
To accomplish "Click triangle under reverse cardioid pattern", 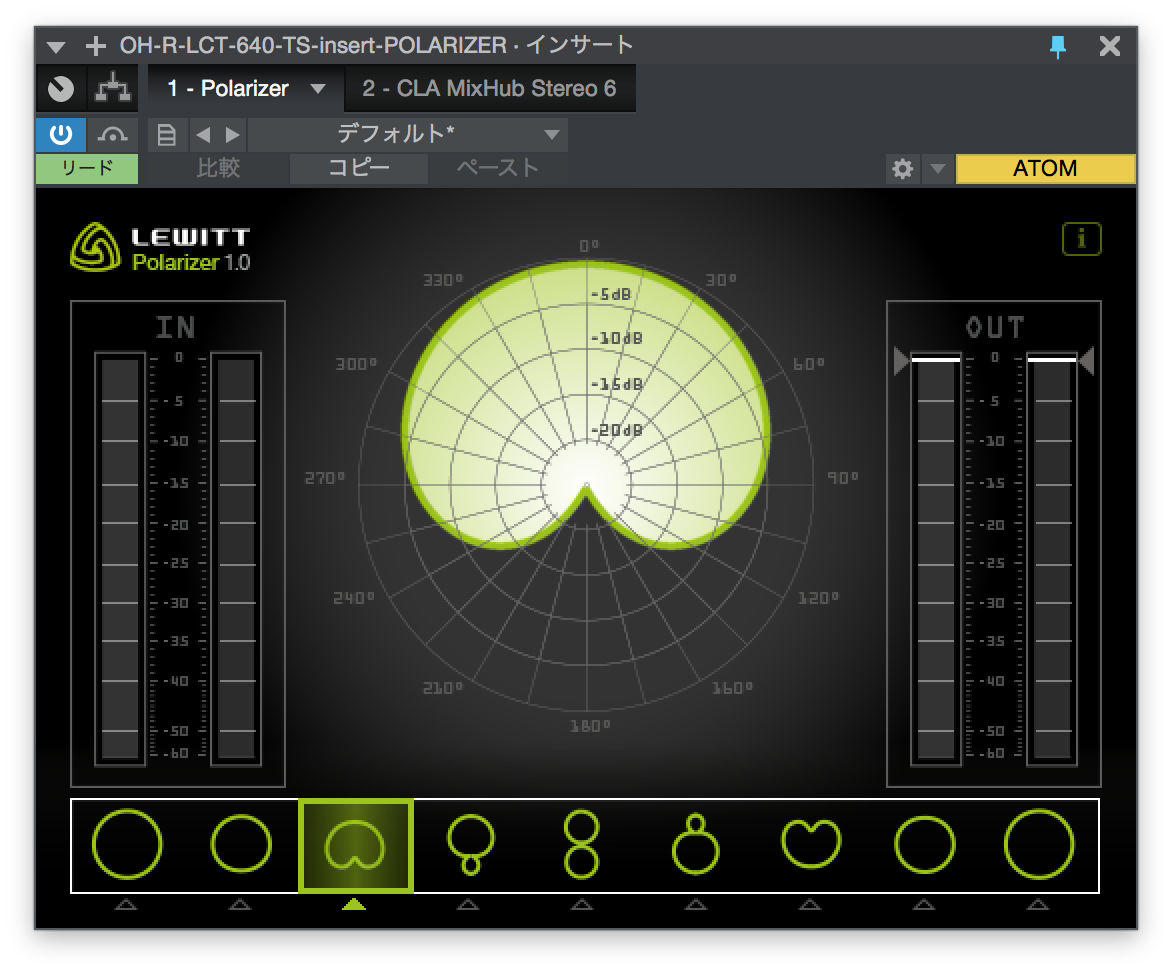I will pyautogui.click(x=809, y=905).
